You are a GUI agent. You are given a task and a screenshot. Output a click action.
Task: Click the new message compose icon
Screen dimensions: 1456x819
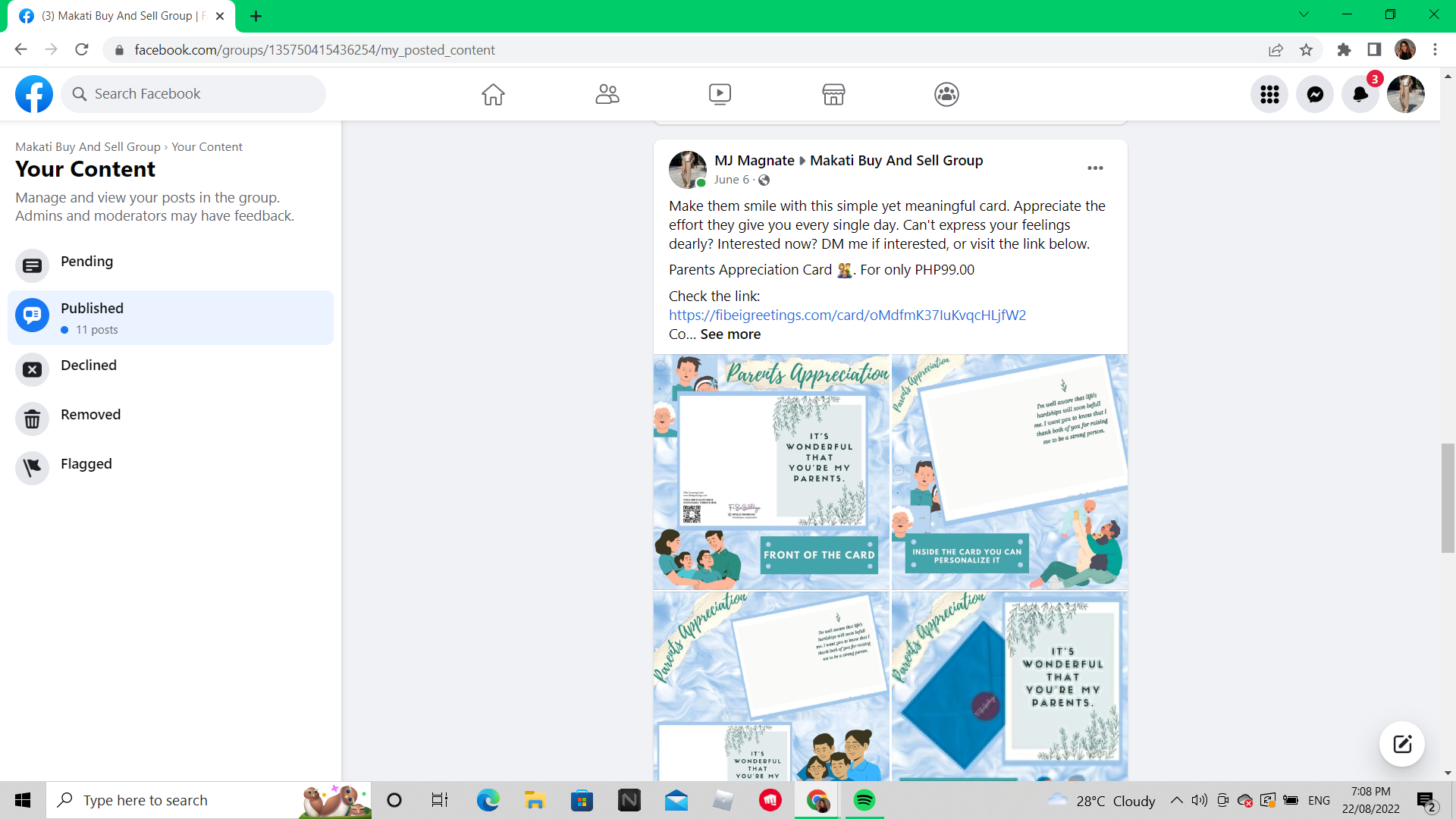point(1402,744)
